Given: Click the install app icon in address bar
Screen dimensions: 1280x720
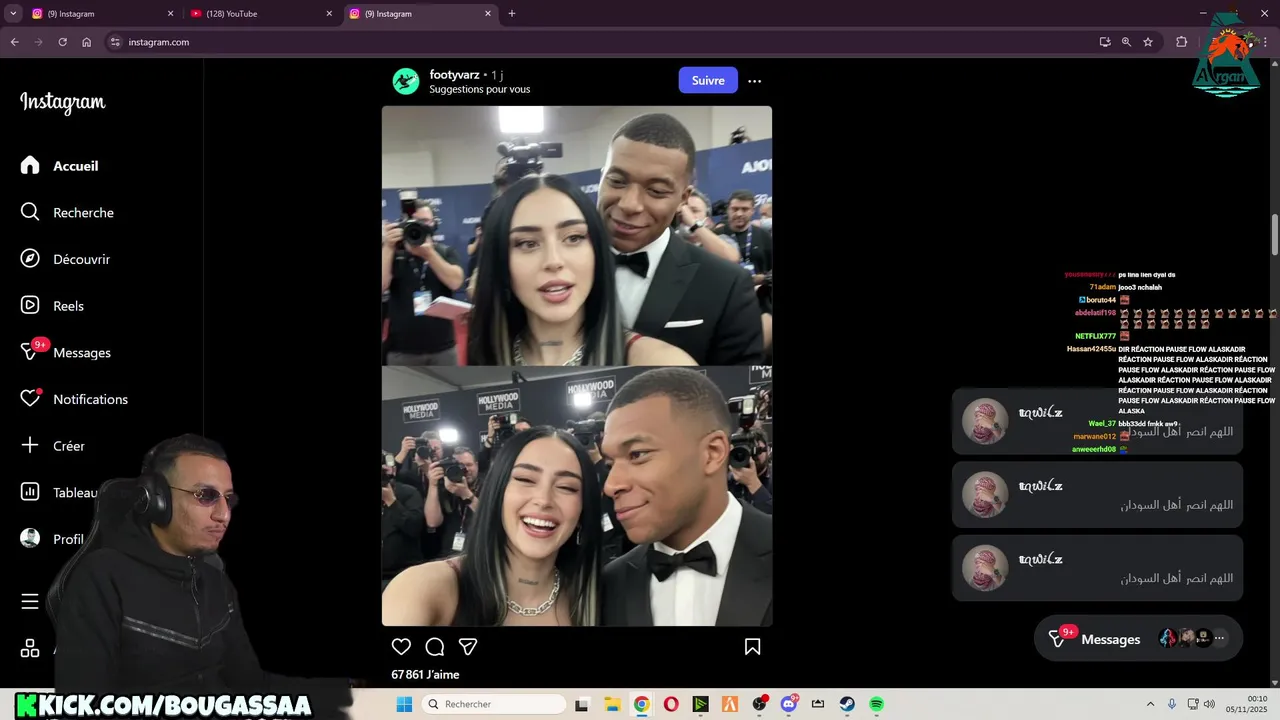Looking at the screenshot, I should pos(1105,42).
